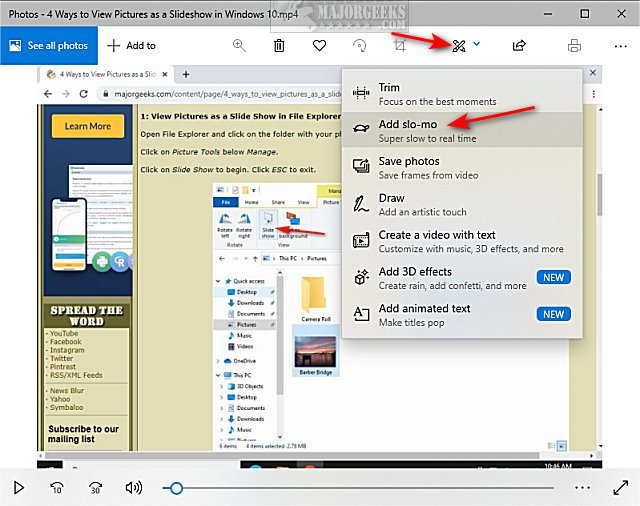Select the Draw menu option
The image size is (640, 506).
(462, 204)
